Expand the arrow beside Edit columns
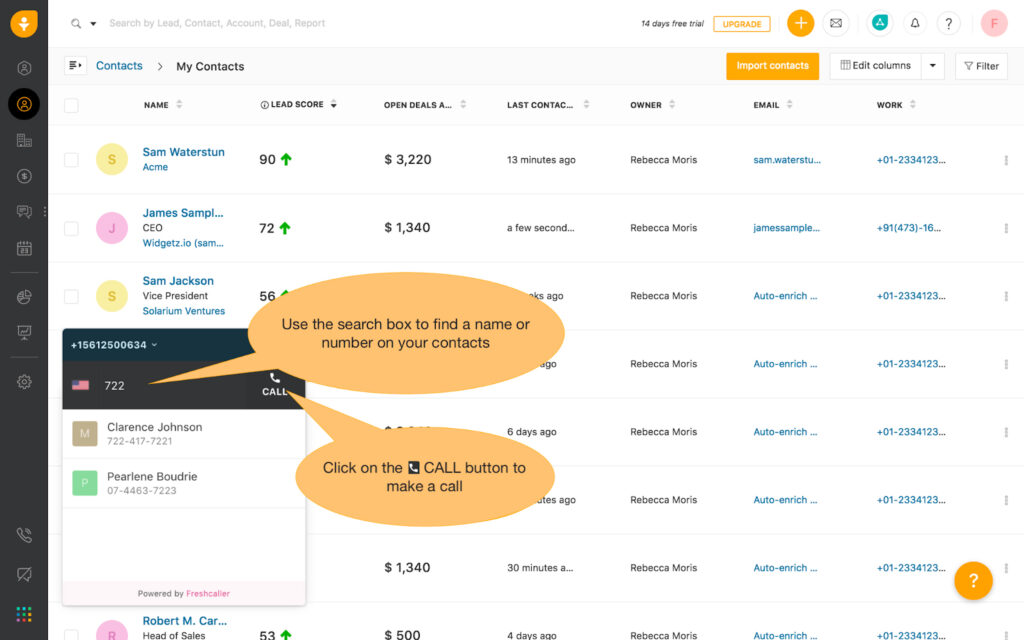1024x640 pixels. tap(932, 66)
